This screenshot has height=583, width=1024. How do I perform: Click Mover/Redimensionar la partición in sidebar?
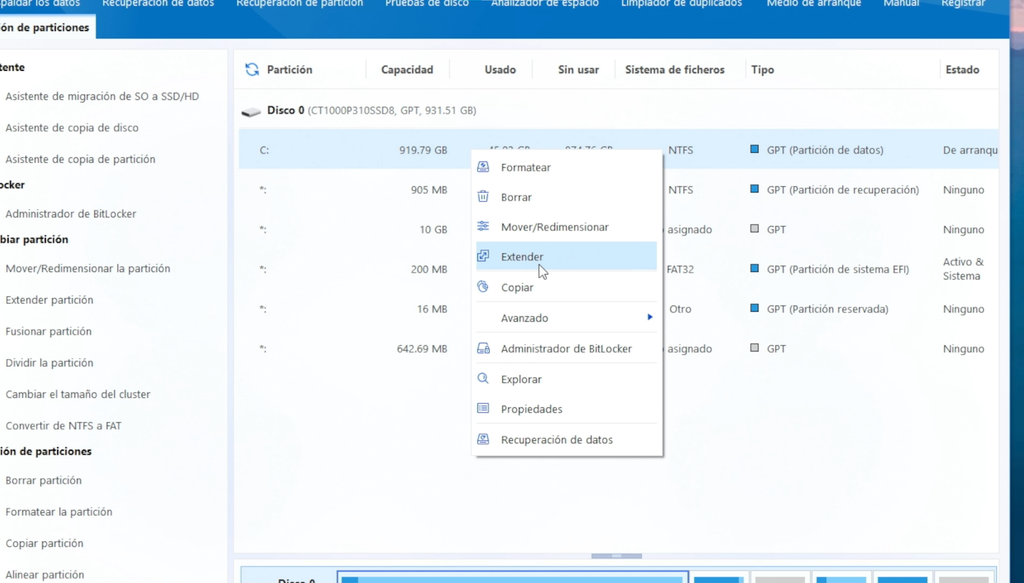88,268
